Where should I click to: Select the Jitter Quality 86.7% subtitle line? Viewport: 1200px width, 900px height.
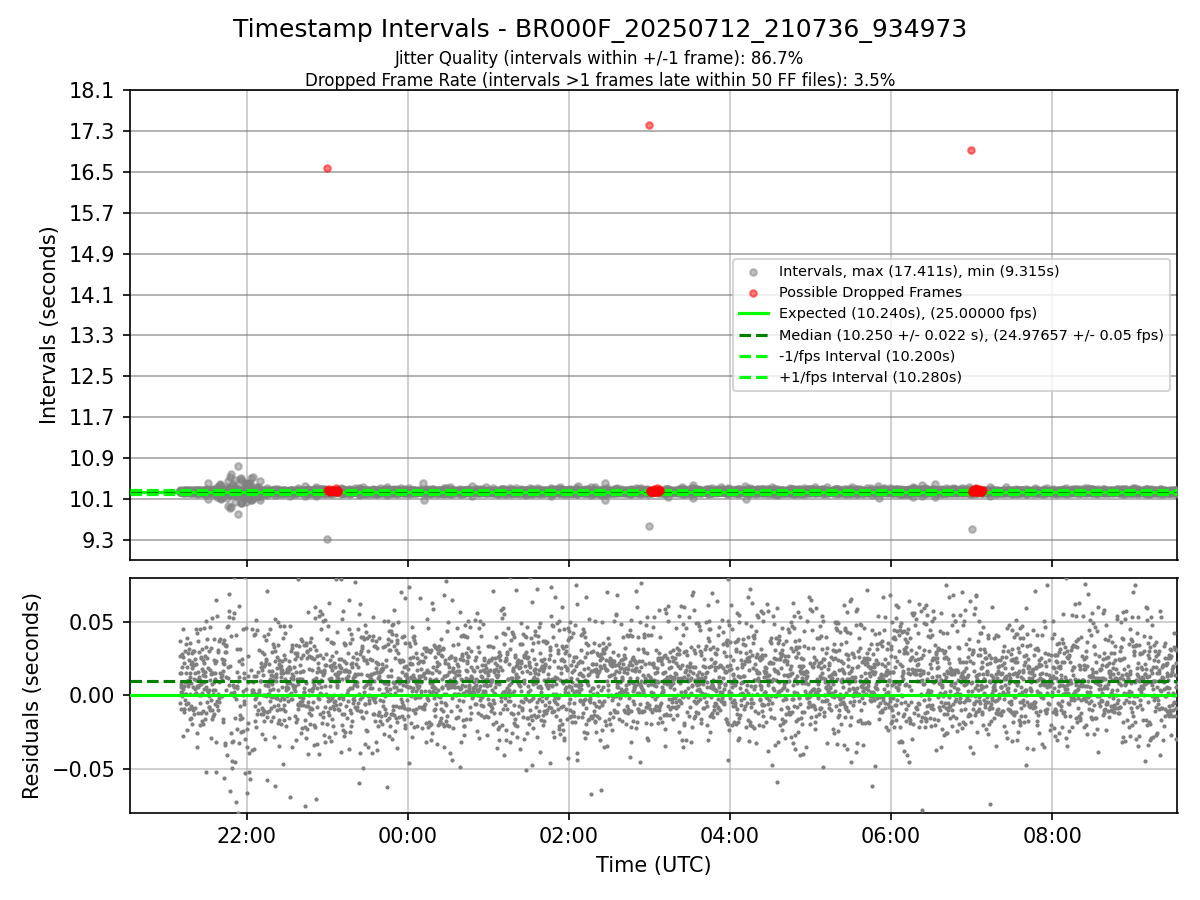(599, 59)
